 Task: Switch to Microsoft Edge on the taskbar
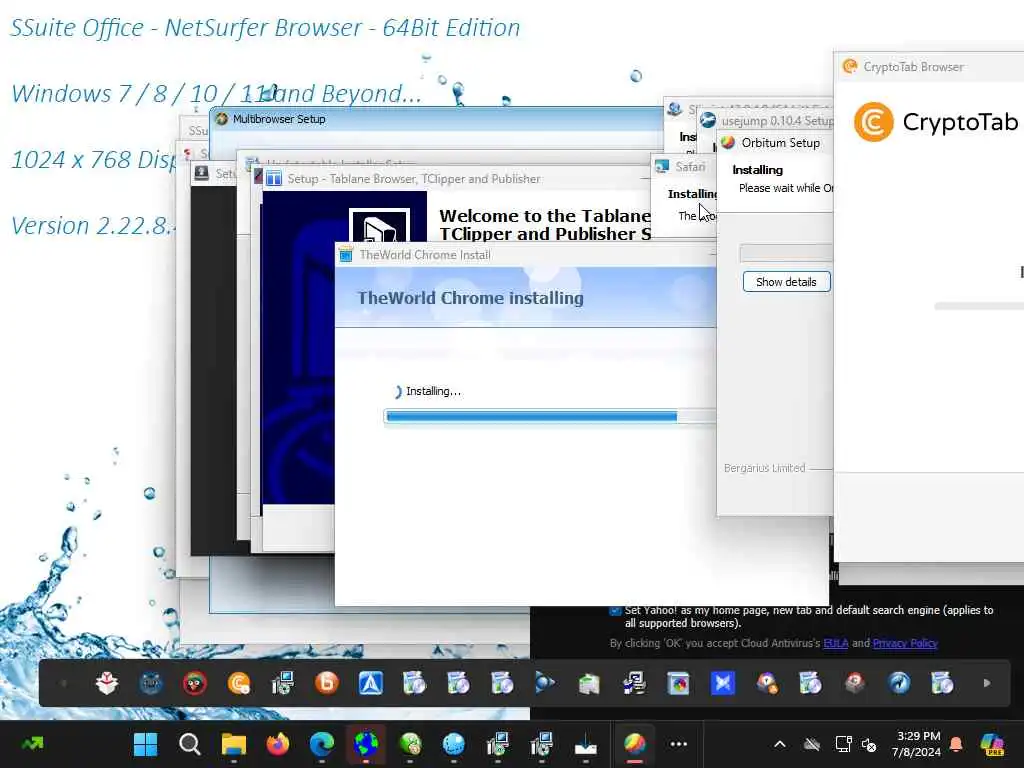[x=322, y=744]
